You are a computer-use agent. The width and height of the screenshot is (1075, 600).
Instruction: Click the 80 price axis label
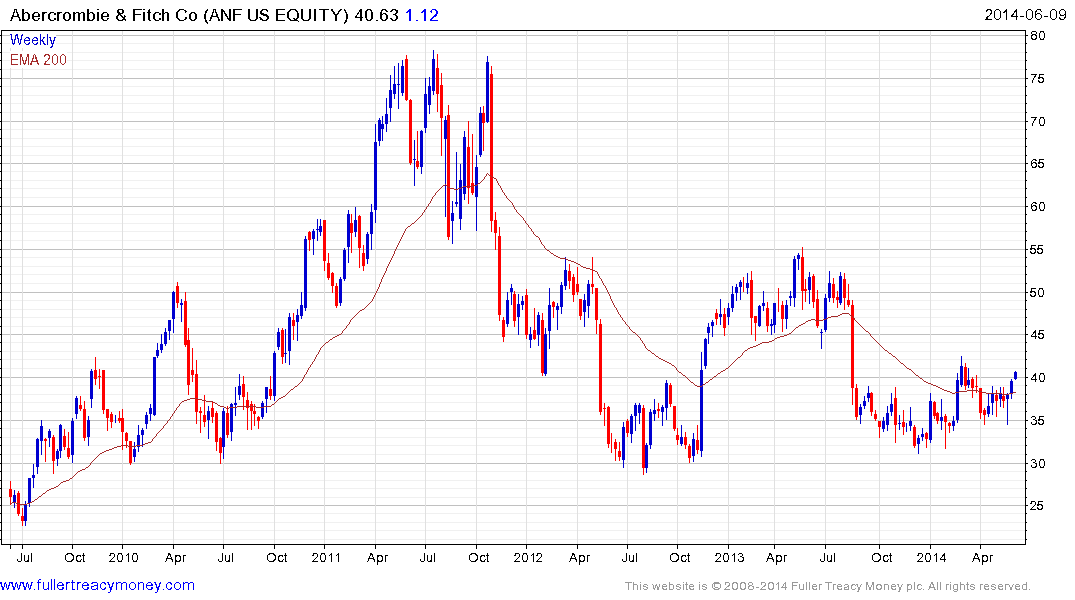tap(1038, 36)
